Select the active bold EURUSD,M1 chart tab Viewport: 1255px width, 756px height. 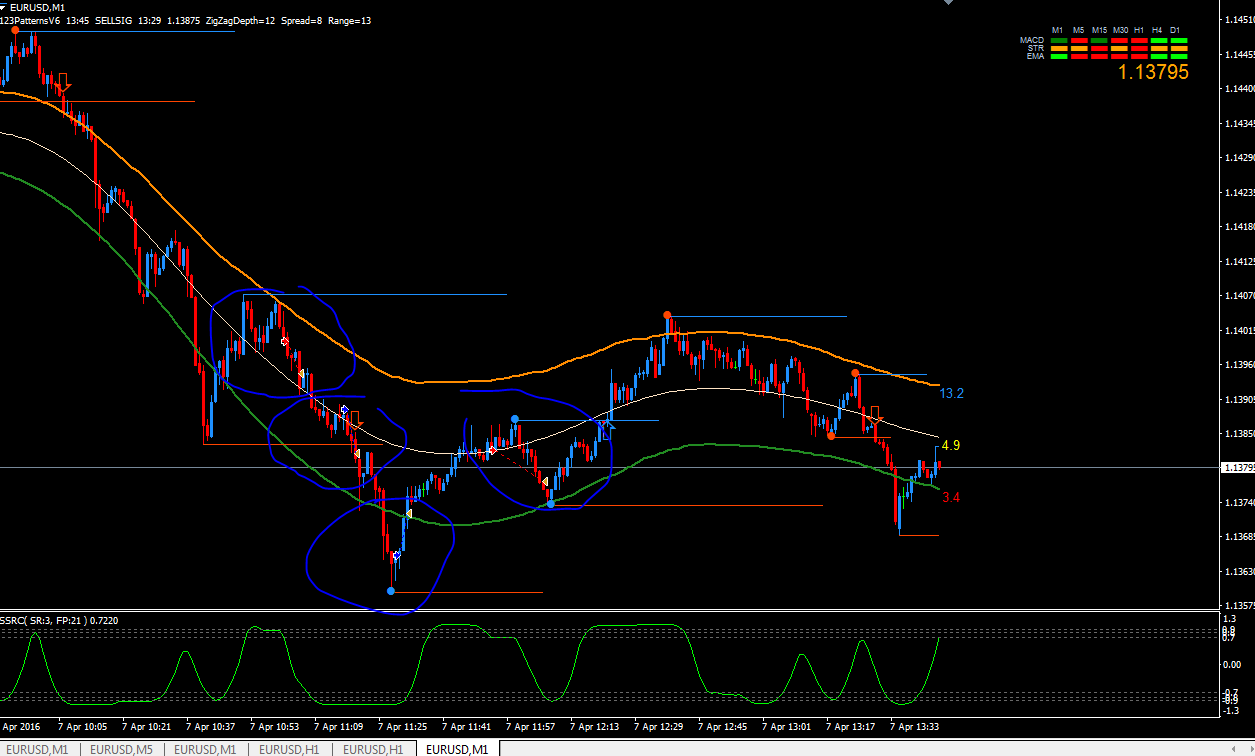click(x=457, y=749)
